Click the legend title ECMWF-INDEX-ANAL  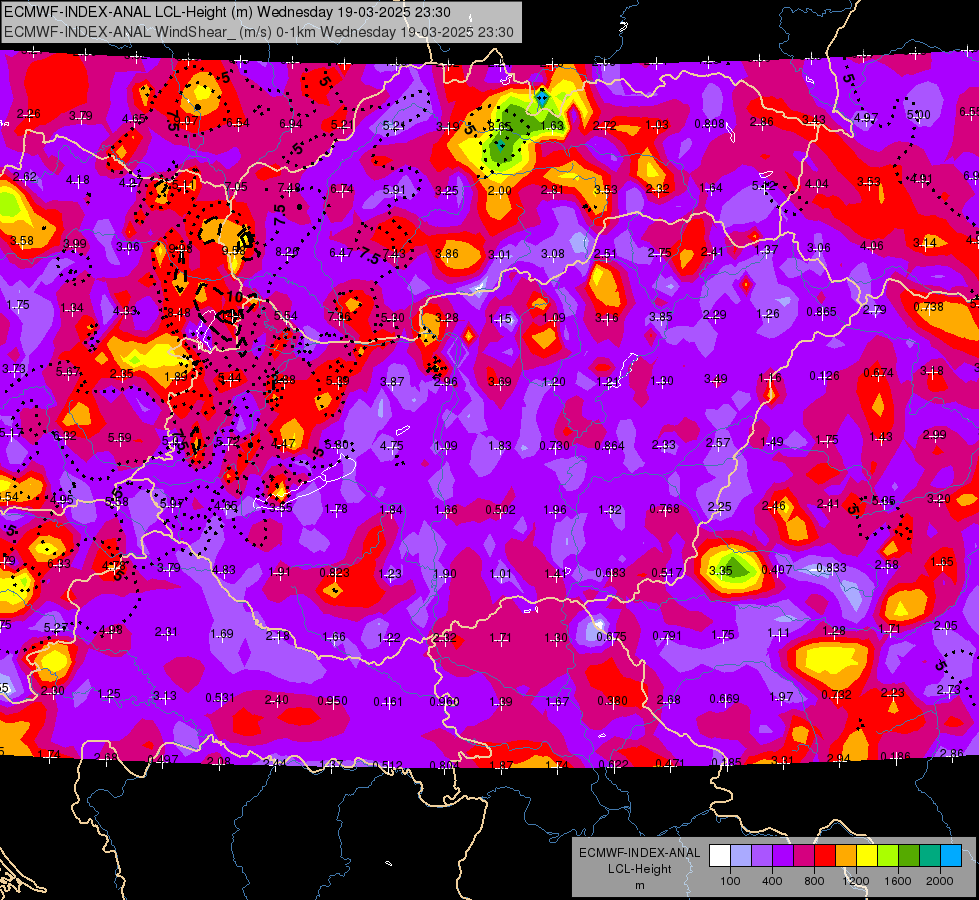click(639, 853)
